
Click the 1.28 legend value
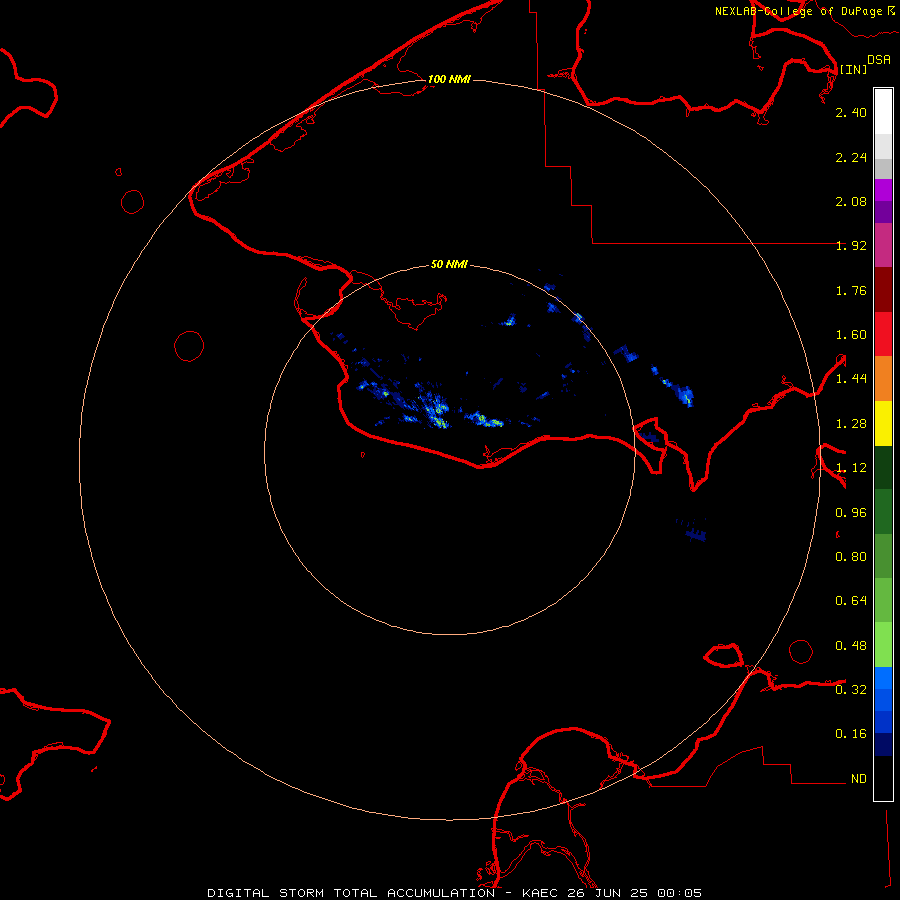pyautogui.click(x=851, y=424)
